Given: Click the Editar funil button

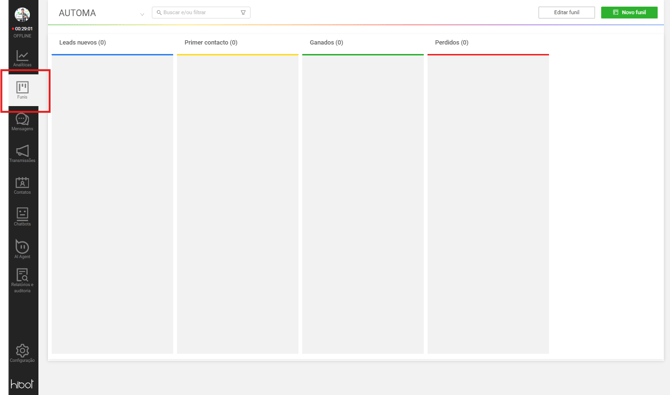Looking at the screenshot, I should [x=566, y=12].
